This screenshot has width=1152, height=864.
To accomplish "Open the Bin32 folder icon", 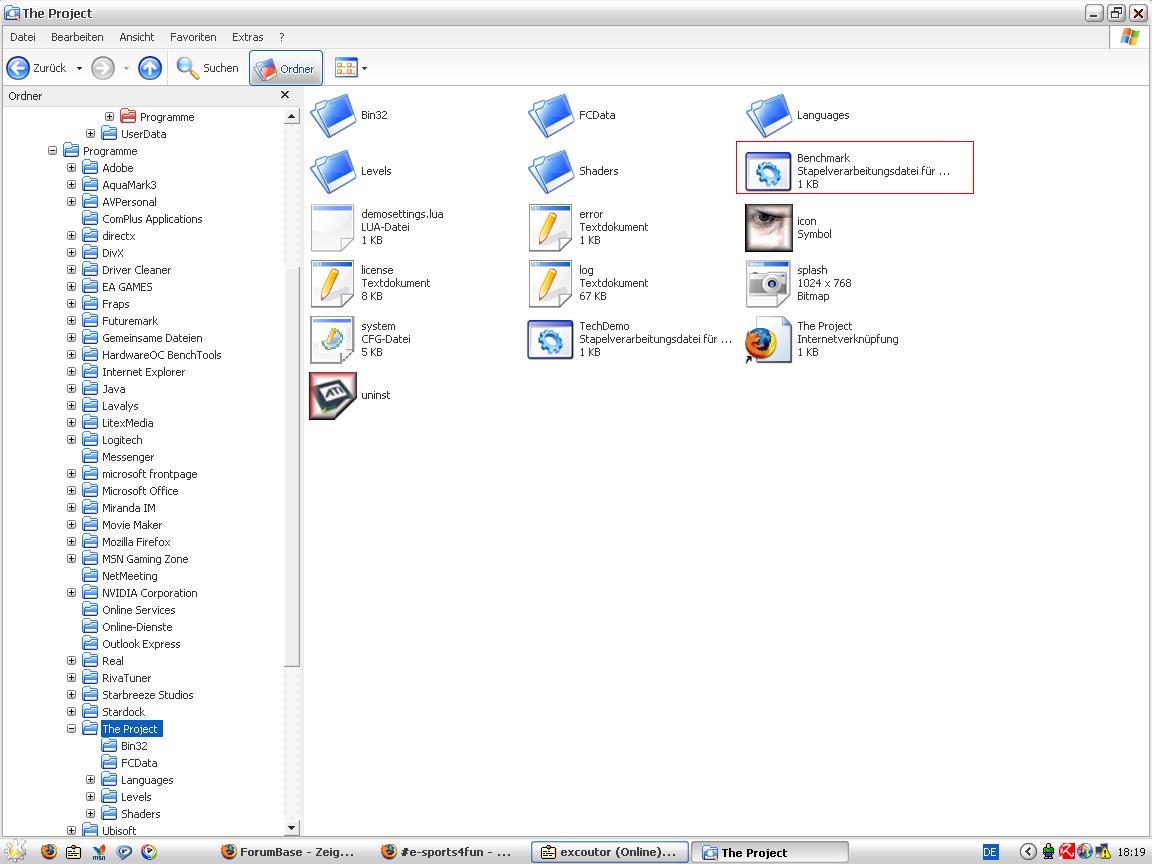I will [x=333, y=115].
